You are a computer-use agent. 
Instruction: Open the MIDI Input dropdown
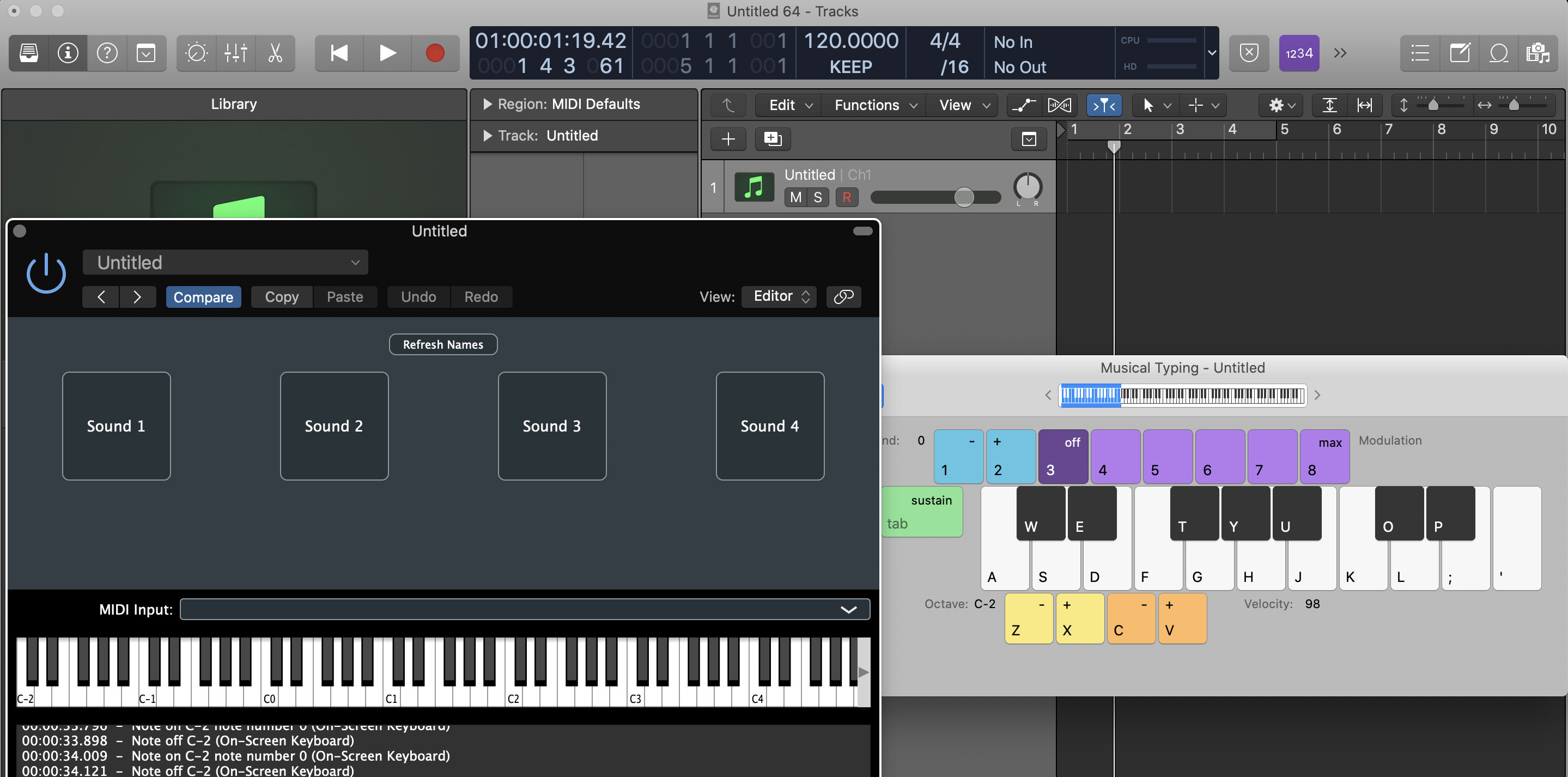[x=525, y=609]
